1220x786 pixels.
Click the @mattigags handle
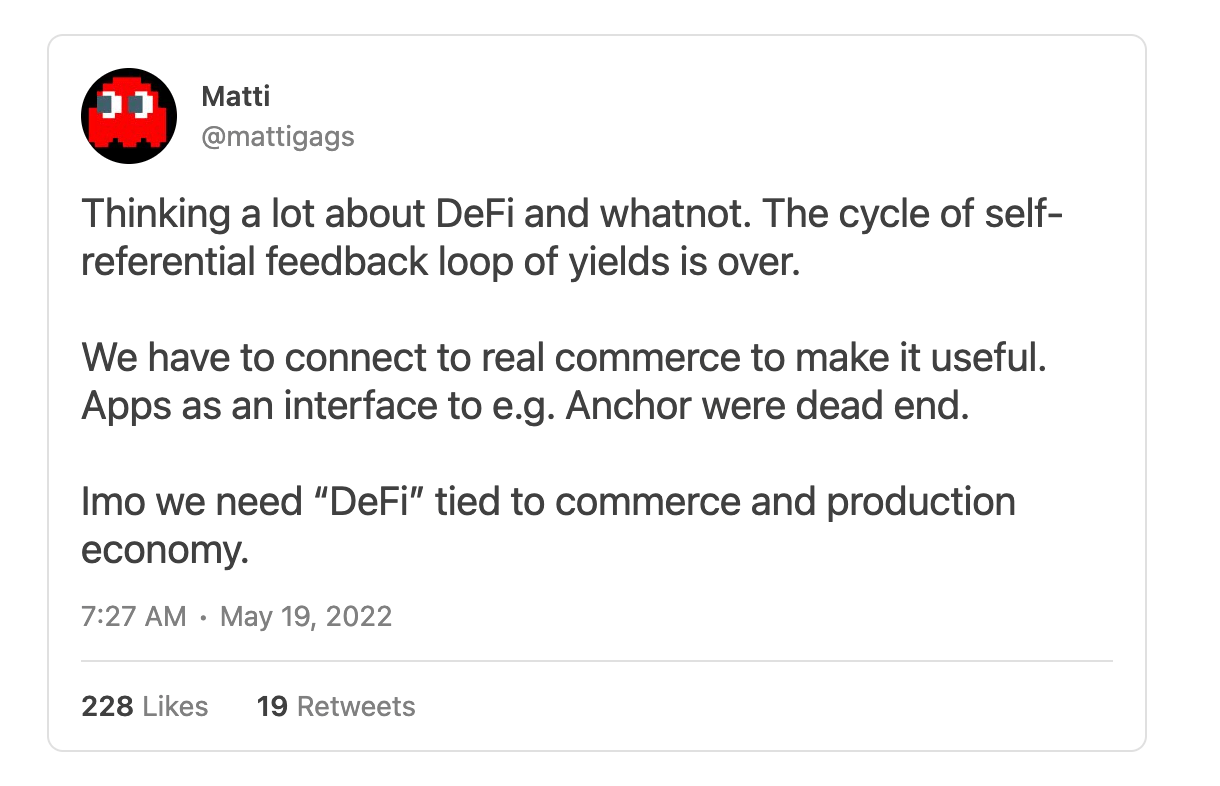click(277, 136)
